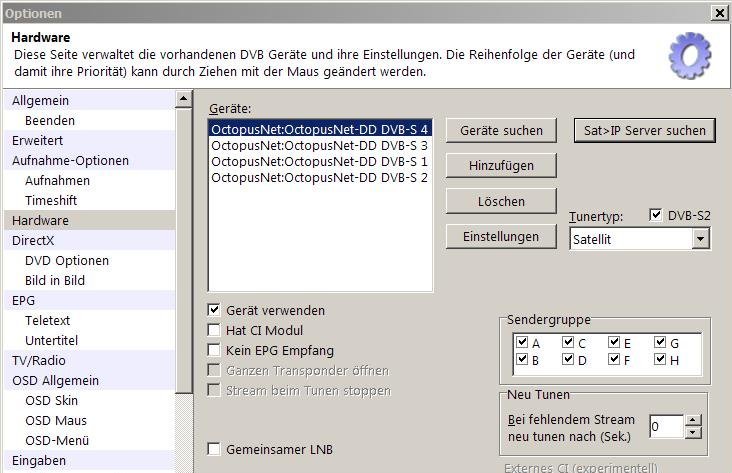
Task: Go to the Timeshift settings
Action: pyautogui.click(x=51, y=201)
